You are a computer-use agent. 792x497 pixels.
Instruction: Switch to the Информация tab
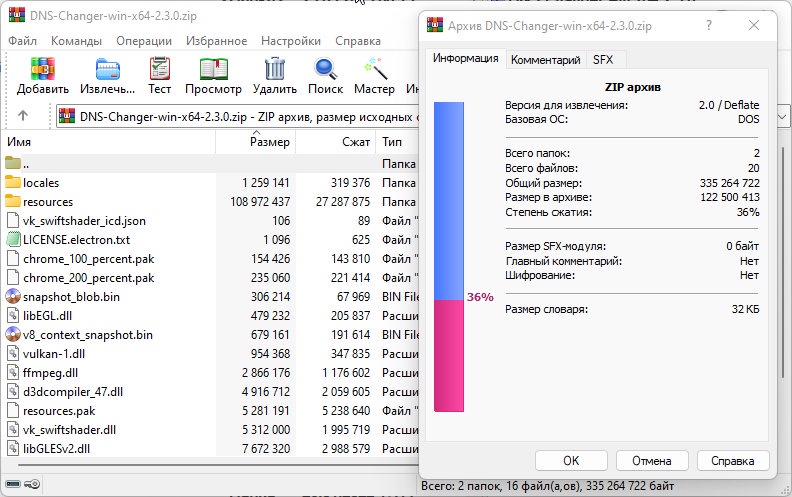pyautogui.click(x=465, y=59)
